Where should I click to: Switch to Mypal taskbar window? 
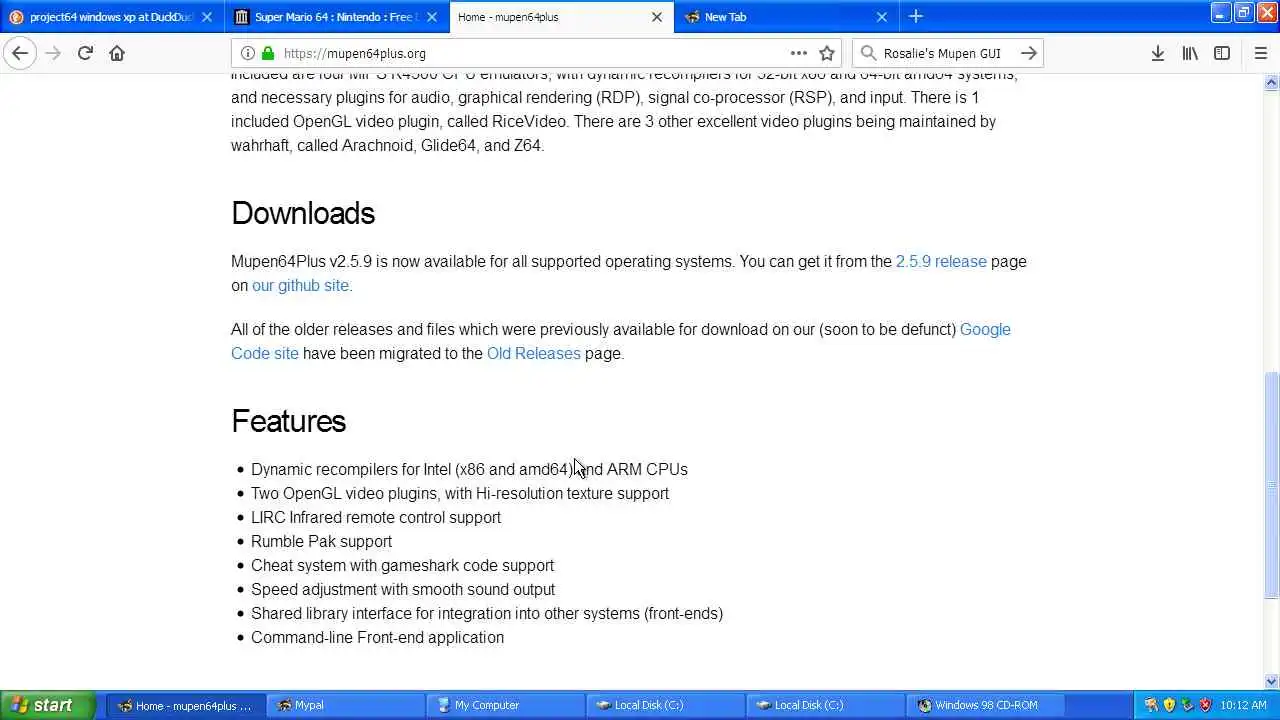(345, 705)
